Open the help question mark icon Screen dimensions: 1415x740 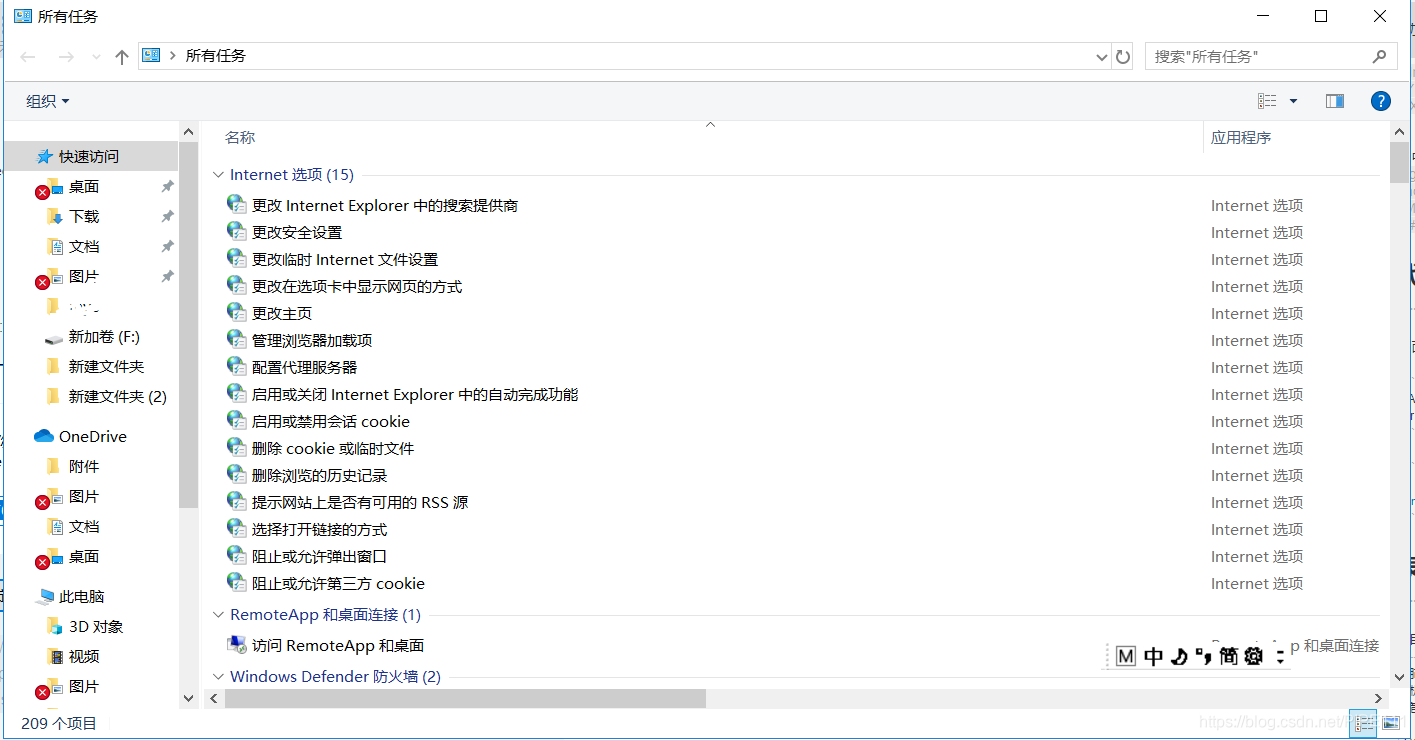pyautogui.click(x=1381, y=101)
